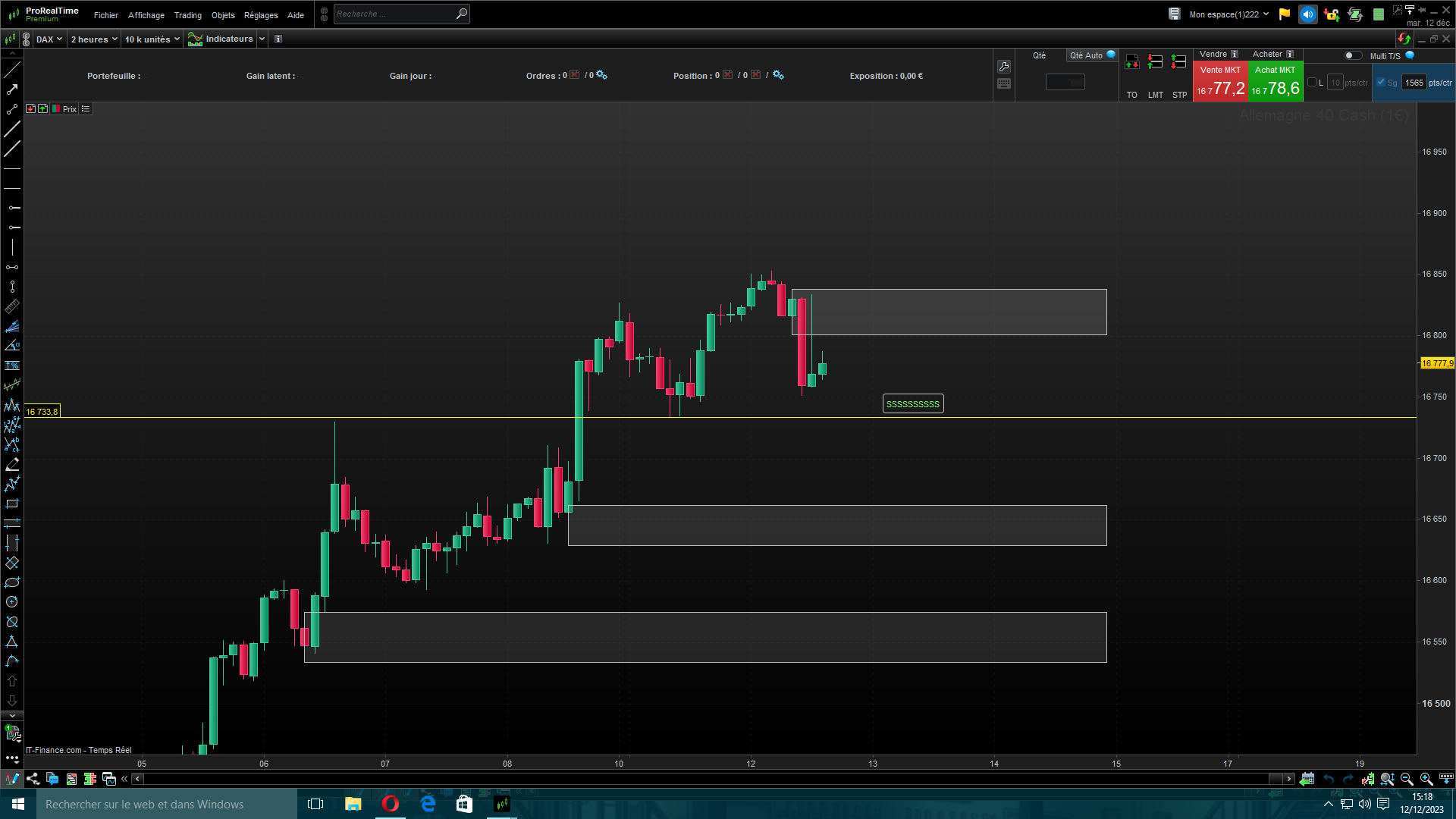Select the LMT limit order icon
1456x819 pixels.
pyautogui.click(x=1155, y=62)
